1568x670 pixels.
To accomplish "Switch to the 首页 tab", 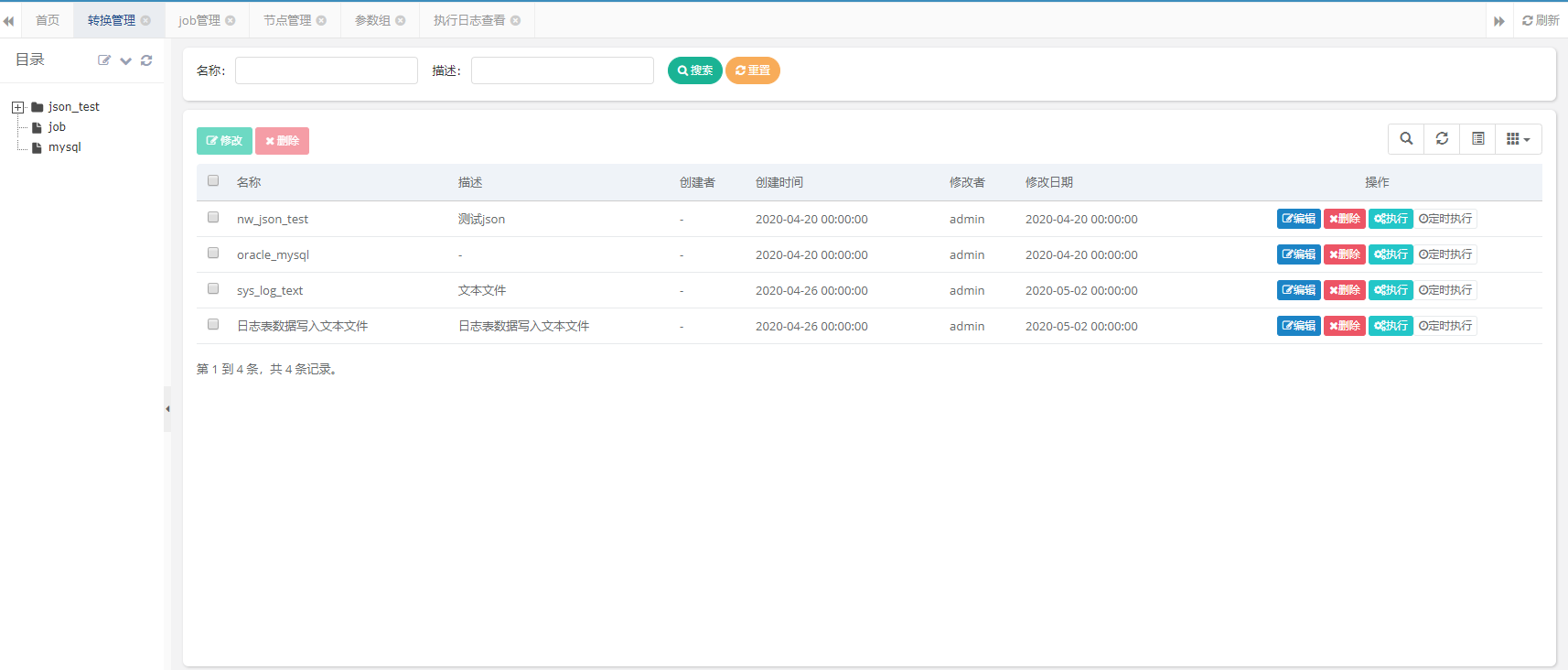I will coord(48,20).
